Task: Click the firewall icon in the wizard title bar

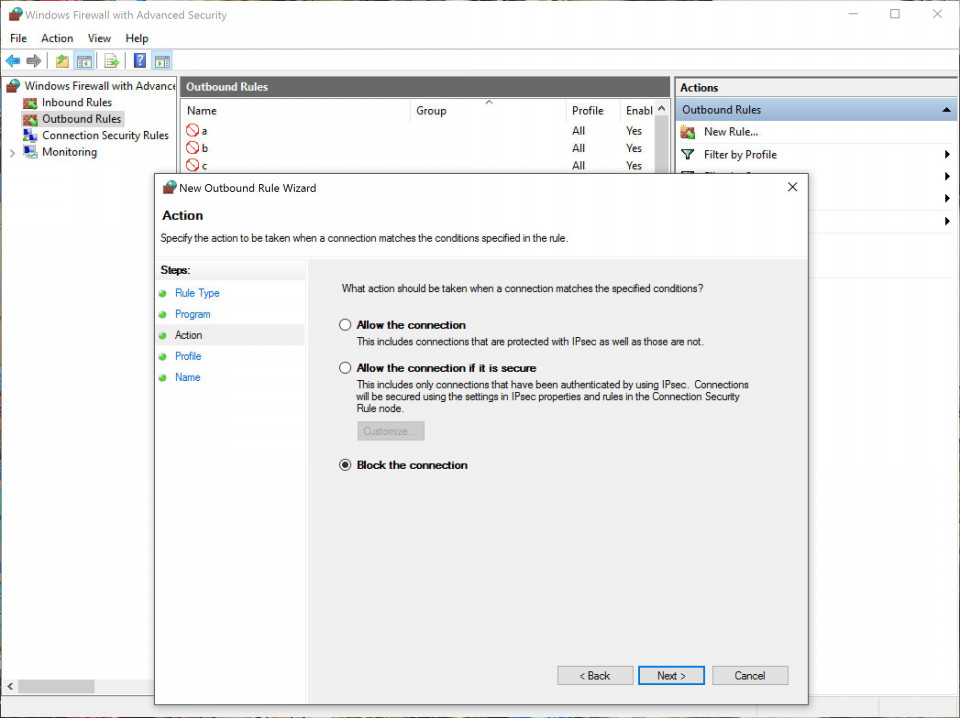Action: [169, 187]
